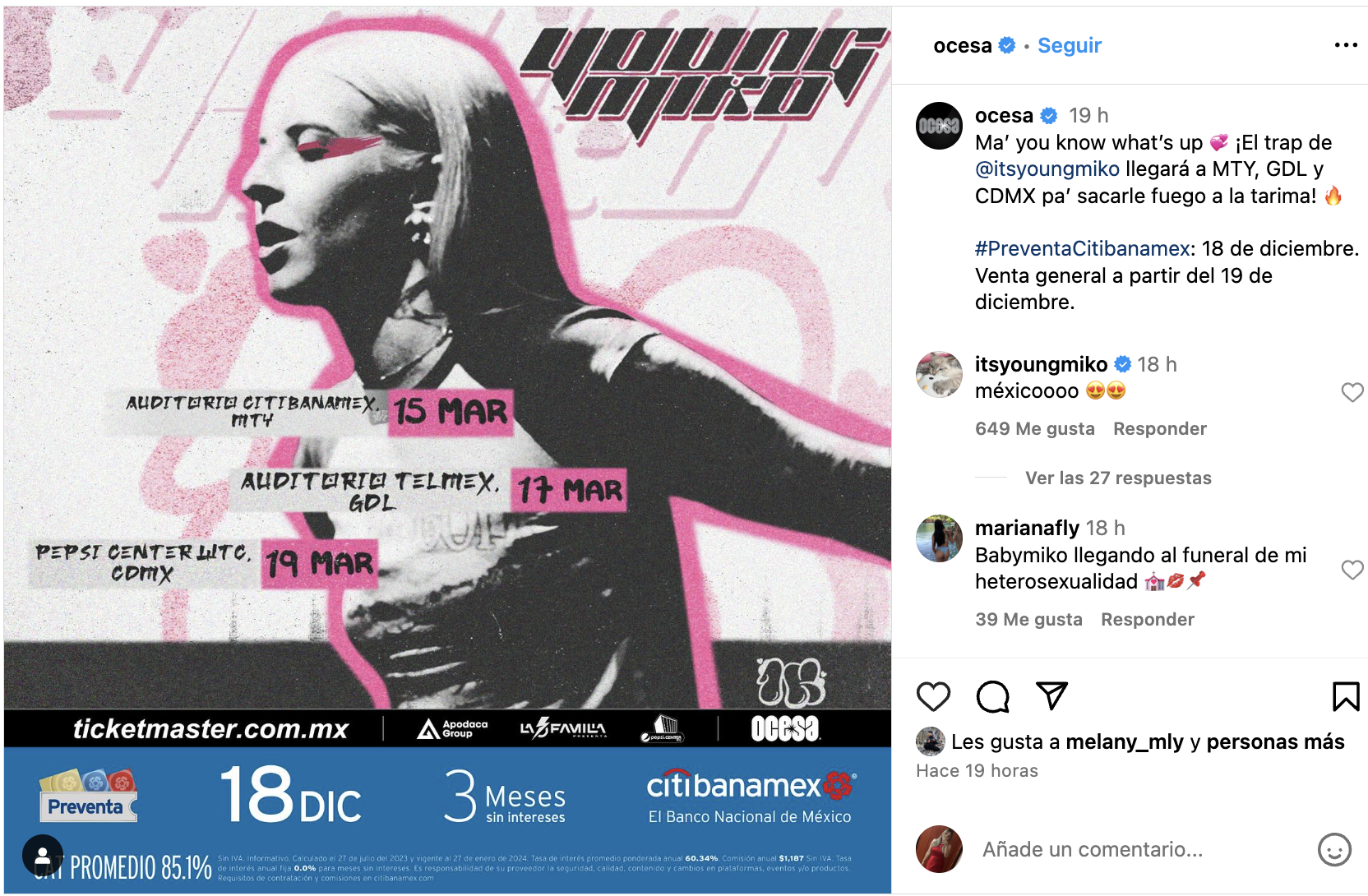Like the post with the heart icon
The image size is (1368, 896).
933,697
